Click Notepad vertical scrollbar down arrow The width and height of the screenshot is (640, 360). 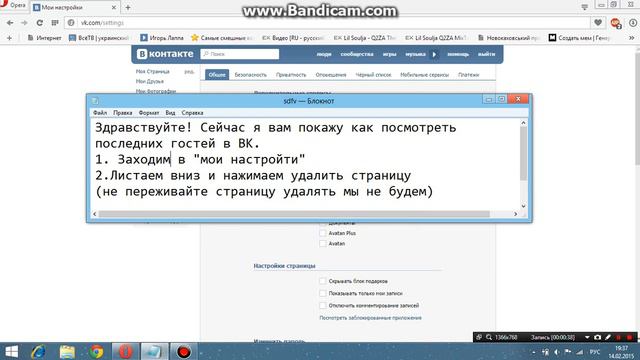point(523,206)
